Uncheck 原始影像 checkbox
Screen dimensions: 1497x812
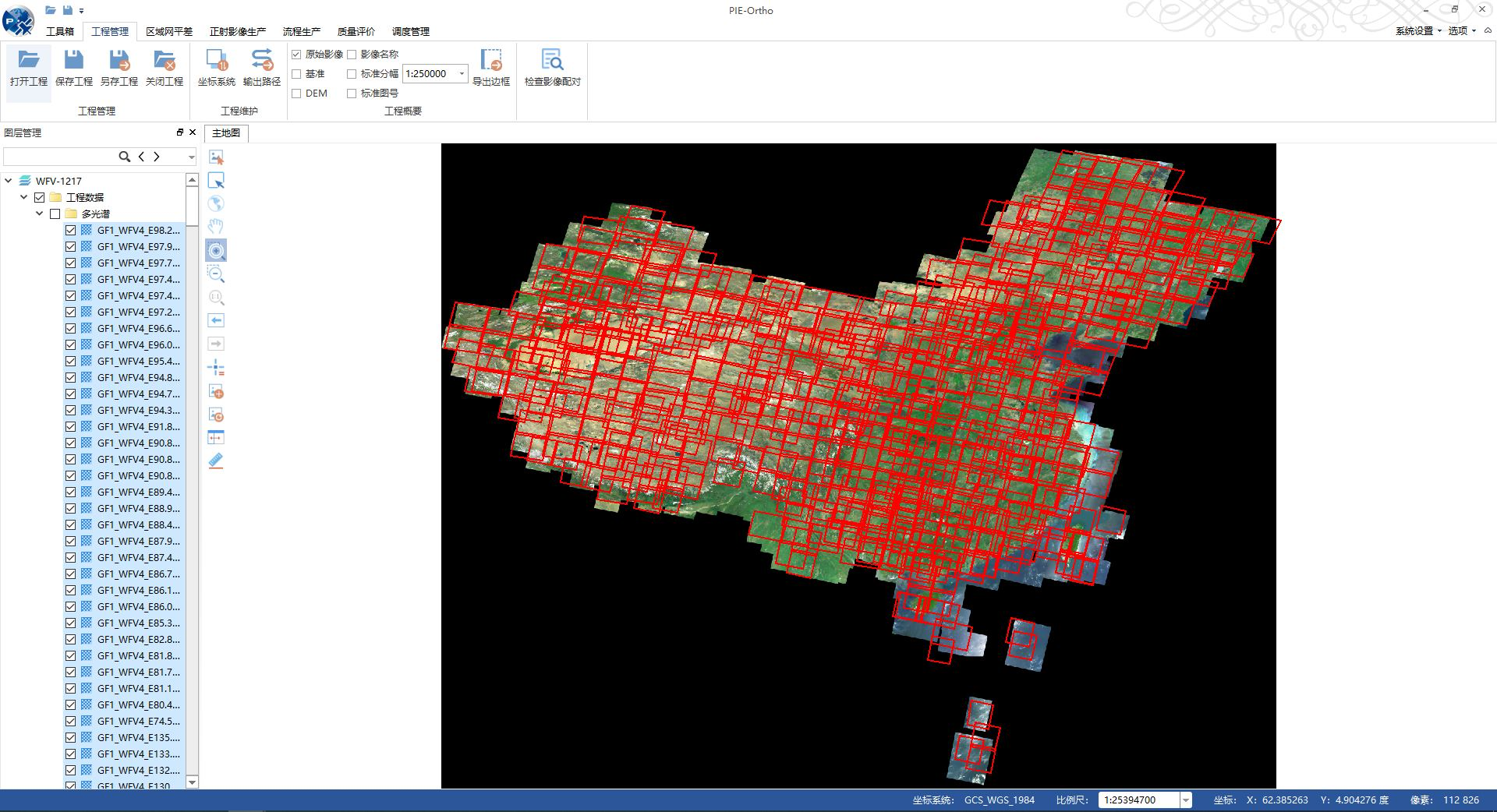[x=296, y=55]
